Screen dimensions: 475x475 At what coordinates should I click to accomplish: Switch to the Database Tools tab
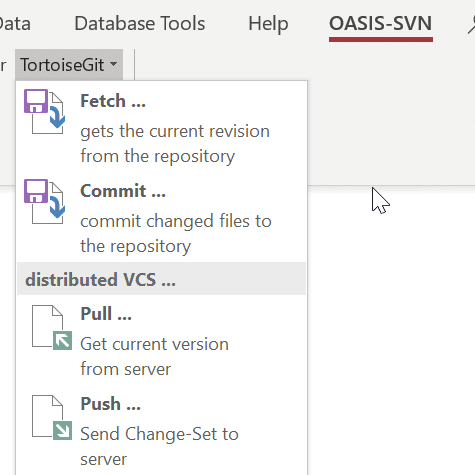(x=140, y=24)
